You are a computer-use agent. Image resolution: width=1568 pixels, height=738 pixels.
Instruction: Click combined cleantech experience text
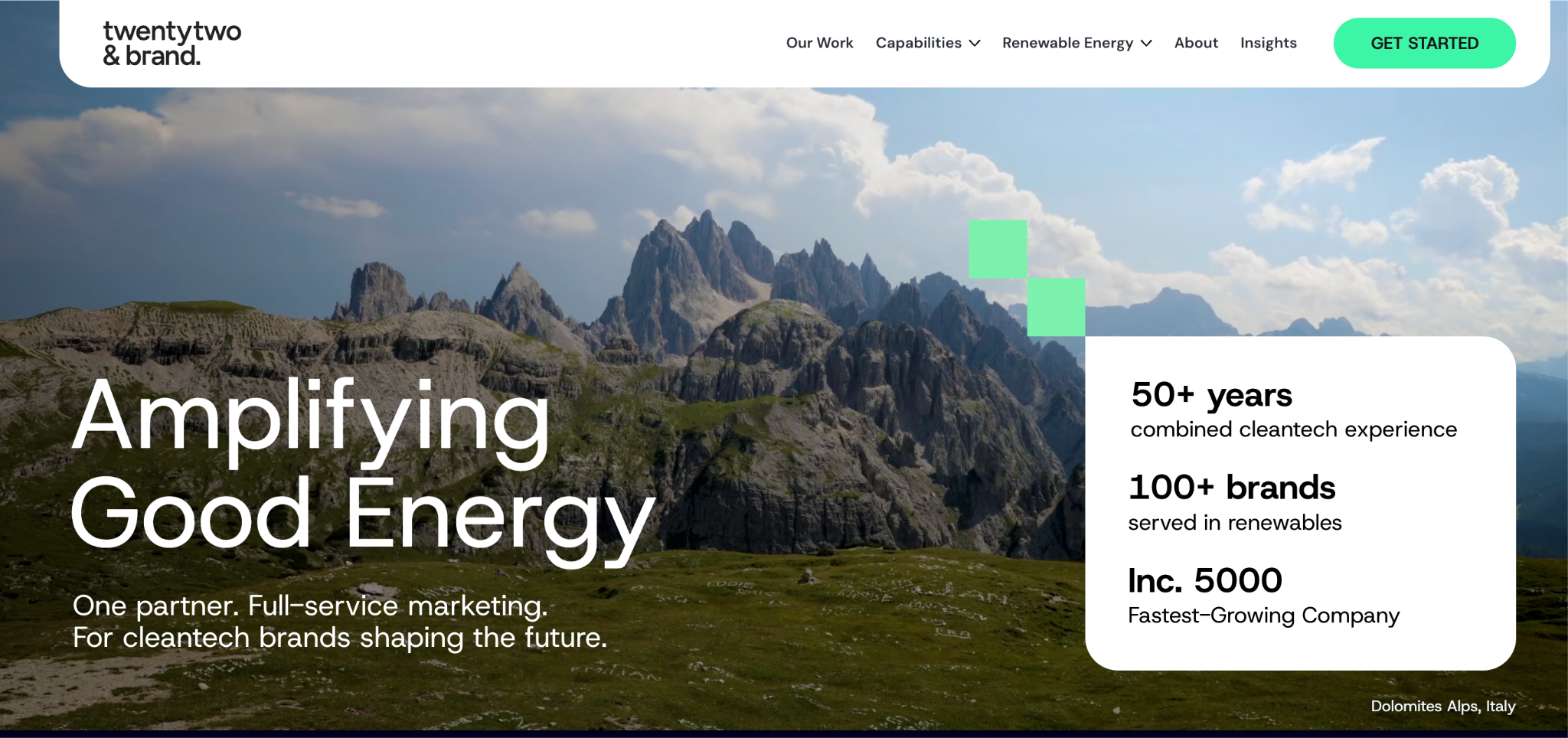(1293, 429)
